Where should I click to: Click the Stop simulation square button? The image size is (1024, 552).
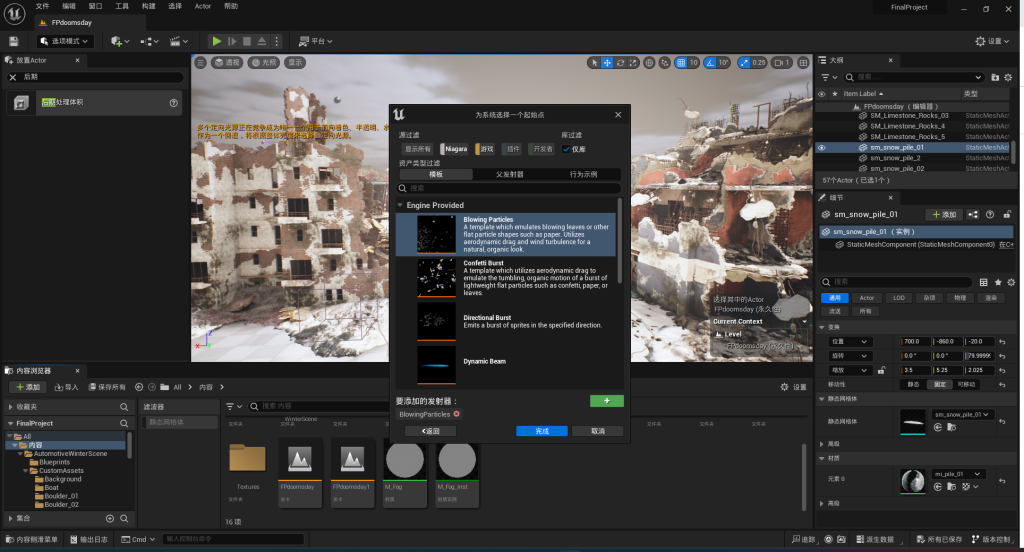pyautogui.click(x=247, y=41)
